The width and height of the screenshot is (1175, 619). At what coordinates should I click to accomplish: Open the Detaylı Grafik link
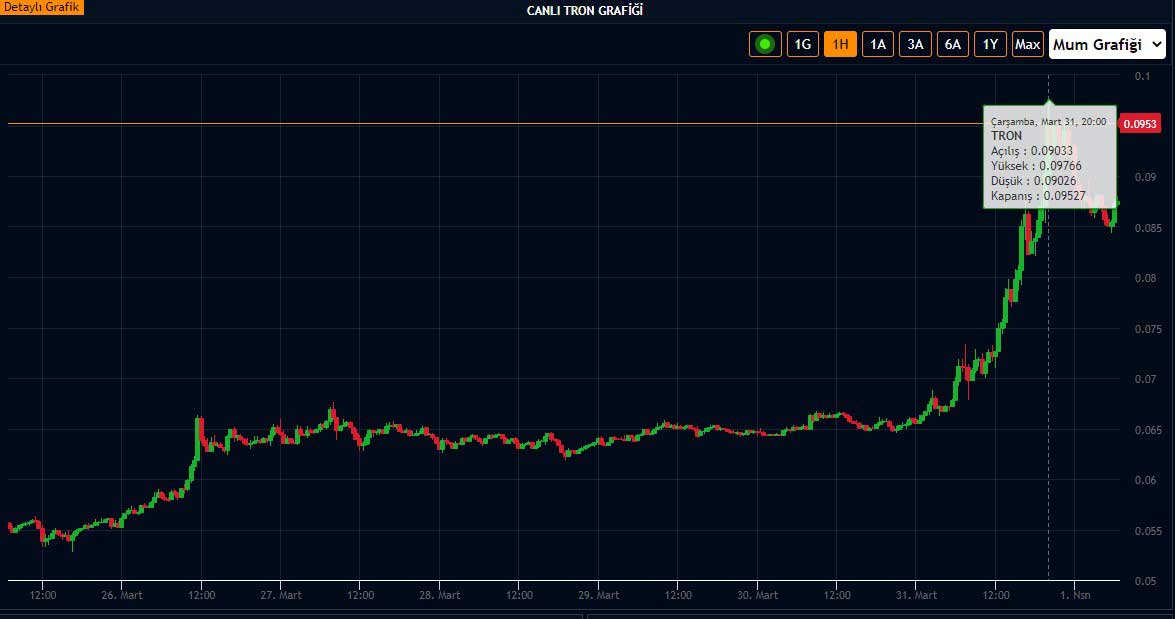pos(41,7)
